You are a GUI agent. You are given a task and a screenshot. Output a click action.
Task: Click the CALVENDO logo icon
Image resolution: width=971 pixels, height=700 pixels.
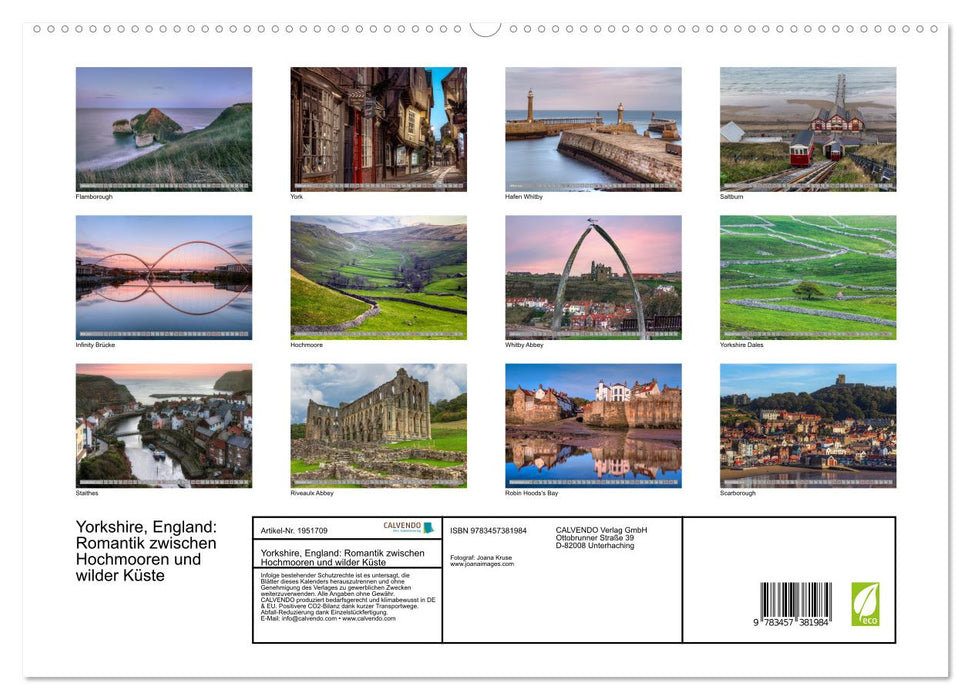point(403,524)
